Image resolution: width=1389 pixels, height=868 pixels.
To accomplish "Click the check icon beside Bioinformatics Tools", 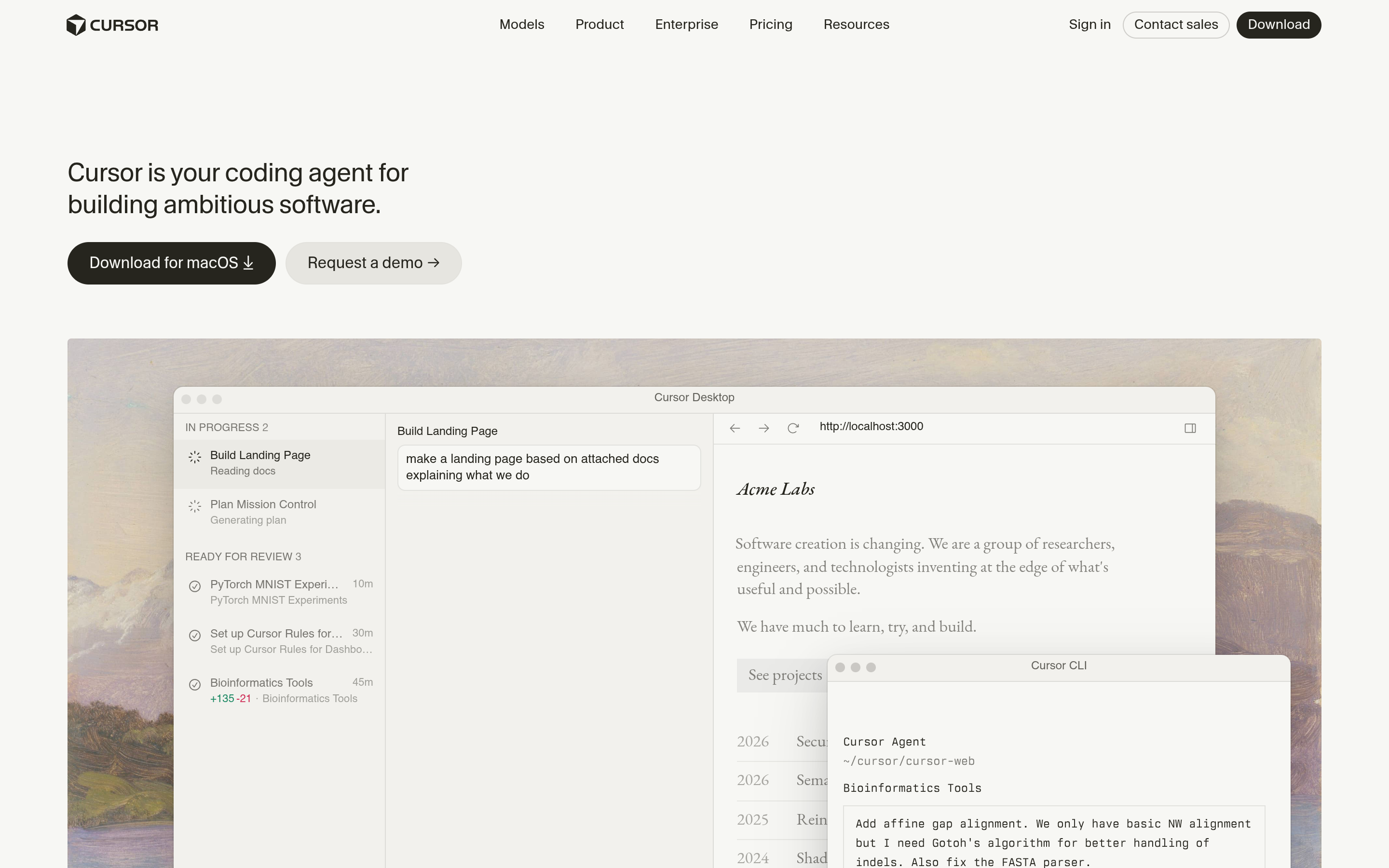I will [x=194, y=685].
